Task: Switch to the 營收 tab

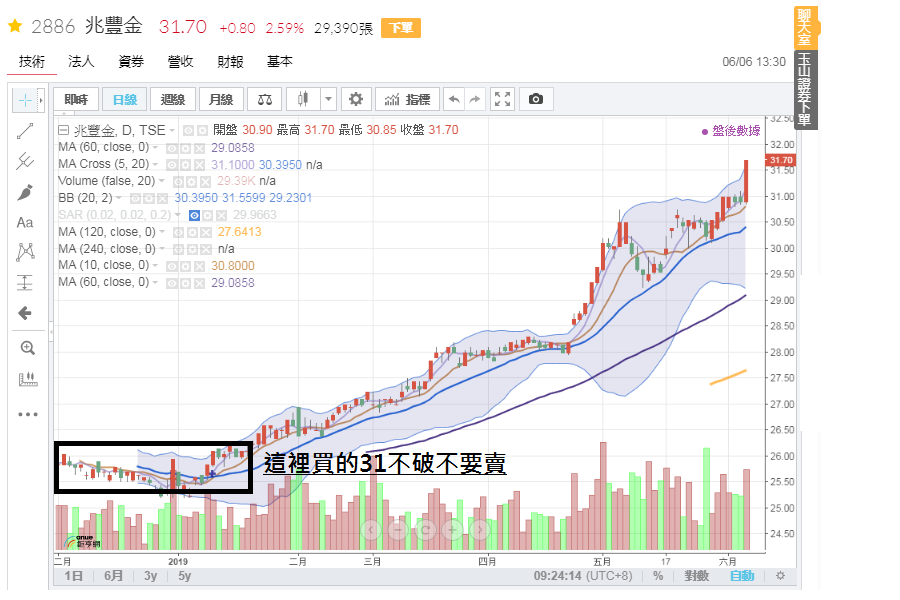Action: click(x=180, y=61)
